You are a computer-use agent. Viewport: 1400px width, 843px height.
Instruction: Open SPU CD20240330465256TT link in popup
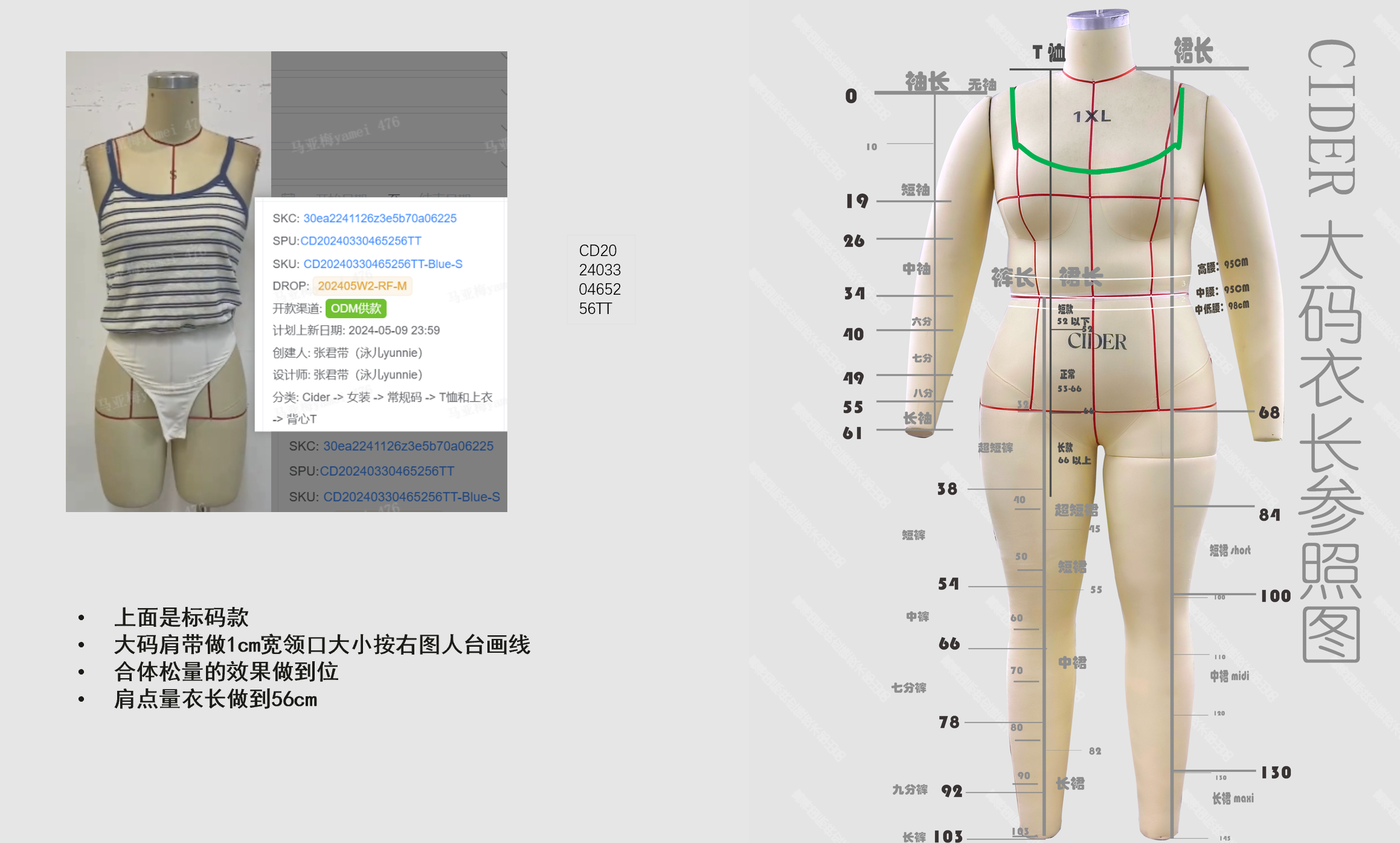361,241
